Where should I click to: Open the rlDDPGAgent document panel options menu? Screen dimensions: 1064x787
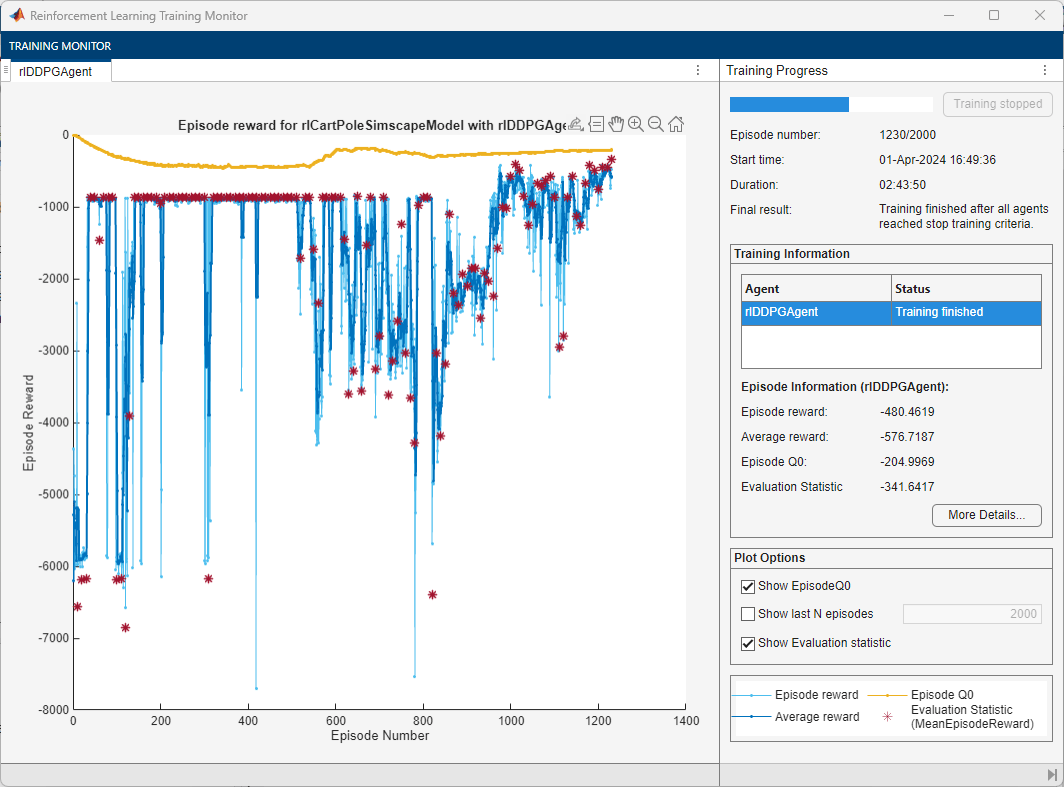(698, 71)
